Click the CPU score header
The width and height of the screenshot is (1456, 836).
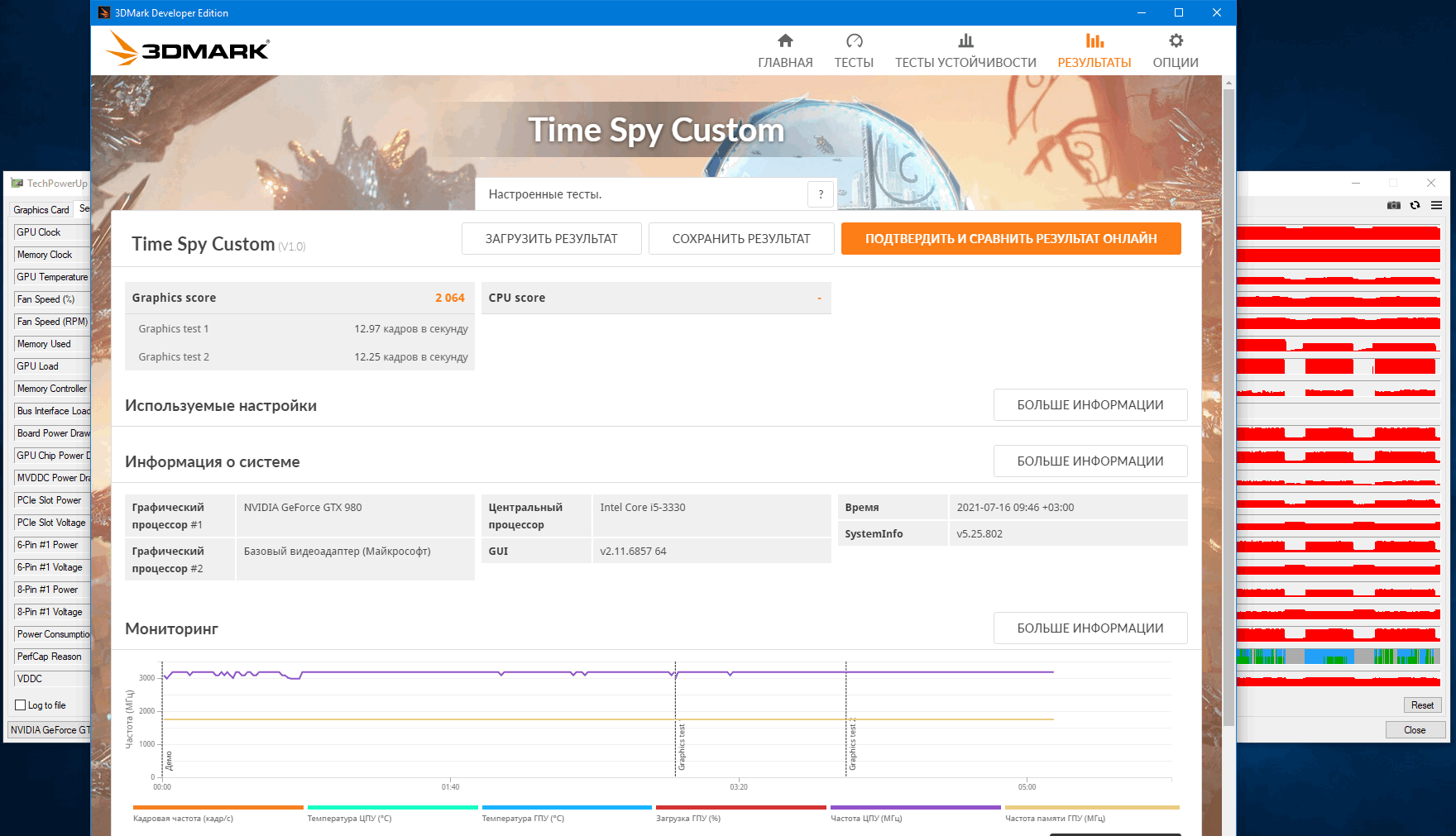click(x=656, y=298)
